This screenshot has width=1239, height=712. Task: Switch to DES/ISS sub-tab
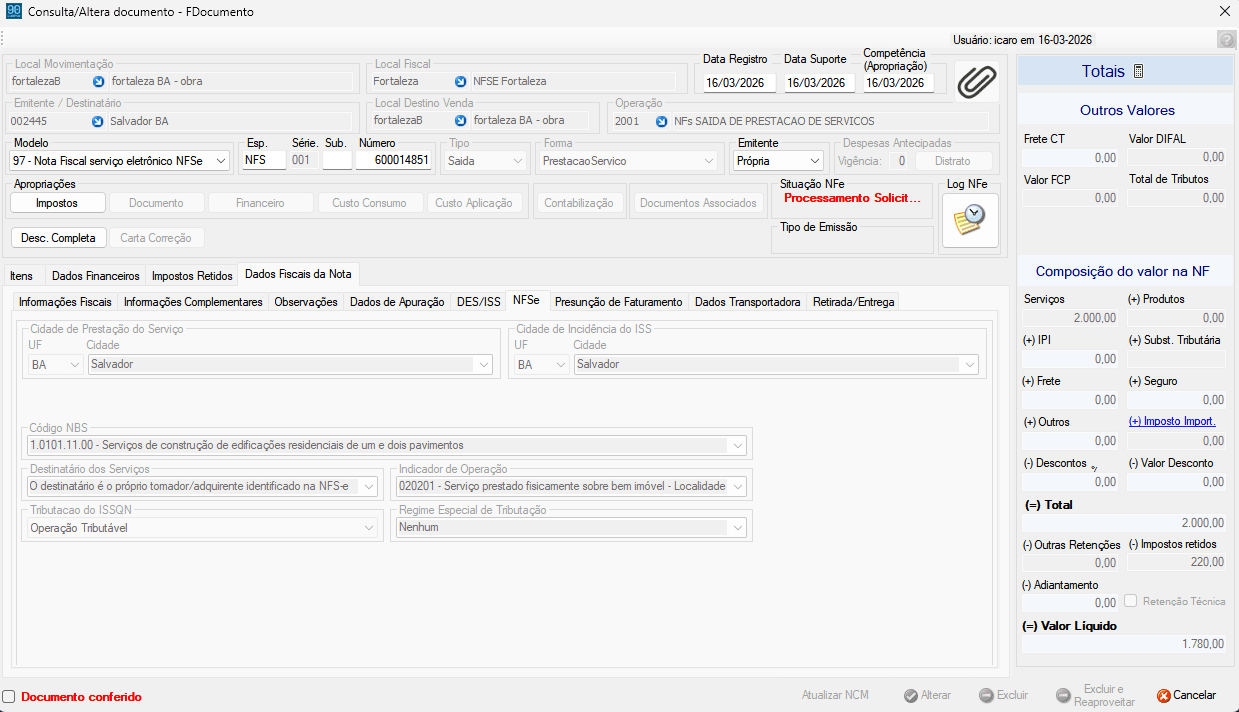click(x=478, y=302)
